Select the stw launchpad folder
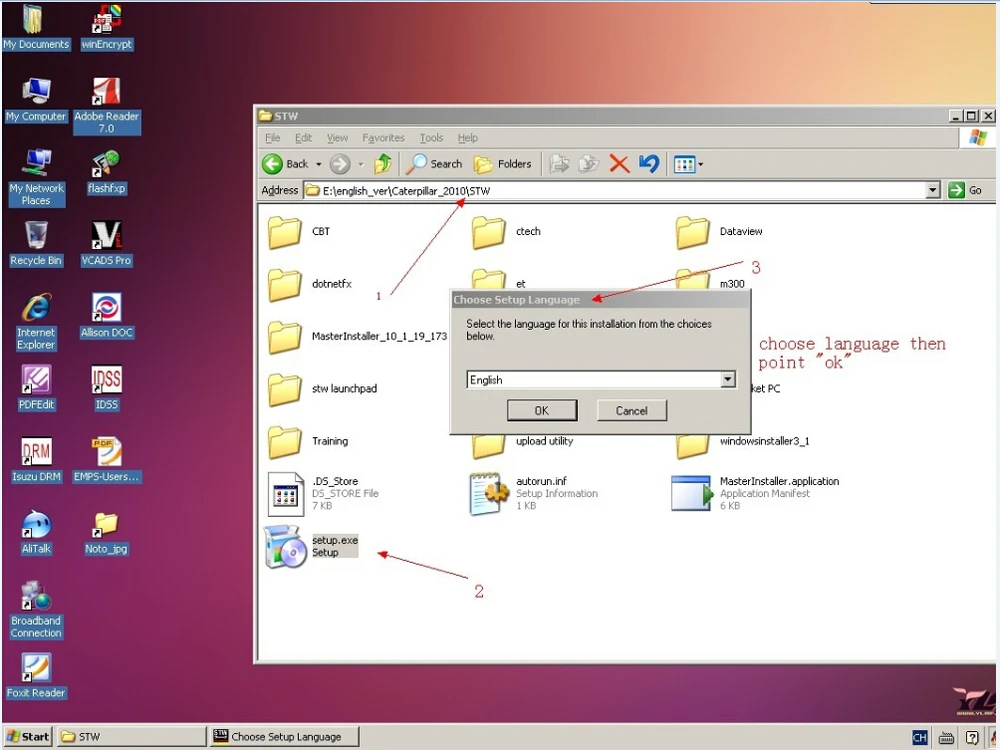This screenshot has height=750, width=1000. pyautogui.click(x=323, y=388)
